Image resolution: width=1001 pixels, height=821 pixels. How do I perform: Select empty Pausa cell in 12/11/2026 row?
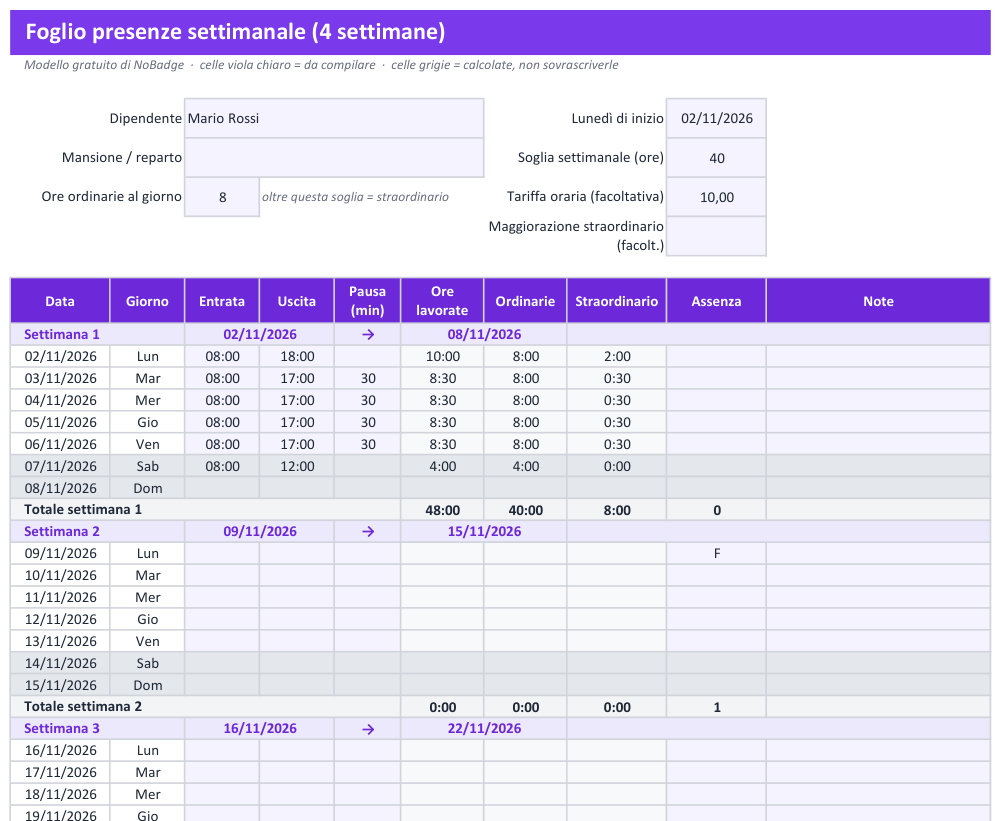[x=367, y=619]
